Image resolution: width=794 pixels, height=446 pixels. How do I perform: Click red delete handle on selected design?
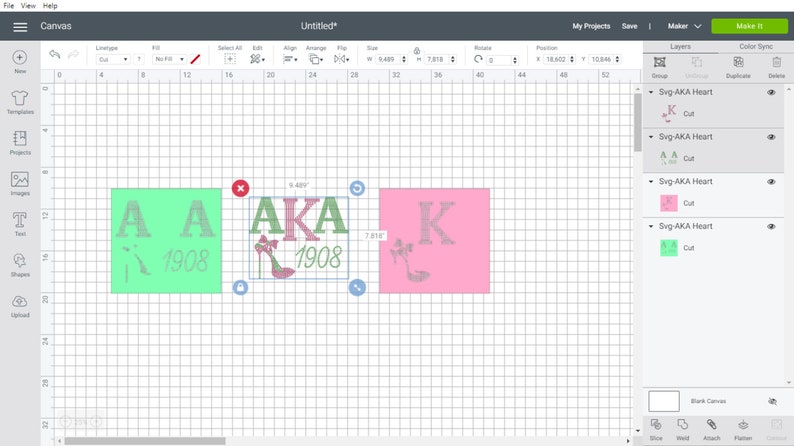(241, 188)
